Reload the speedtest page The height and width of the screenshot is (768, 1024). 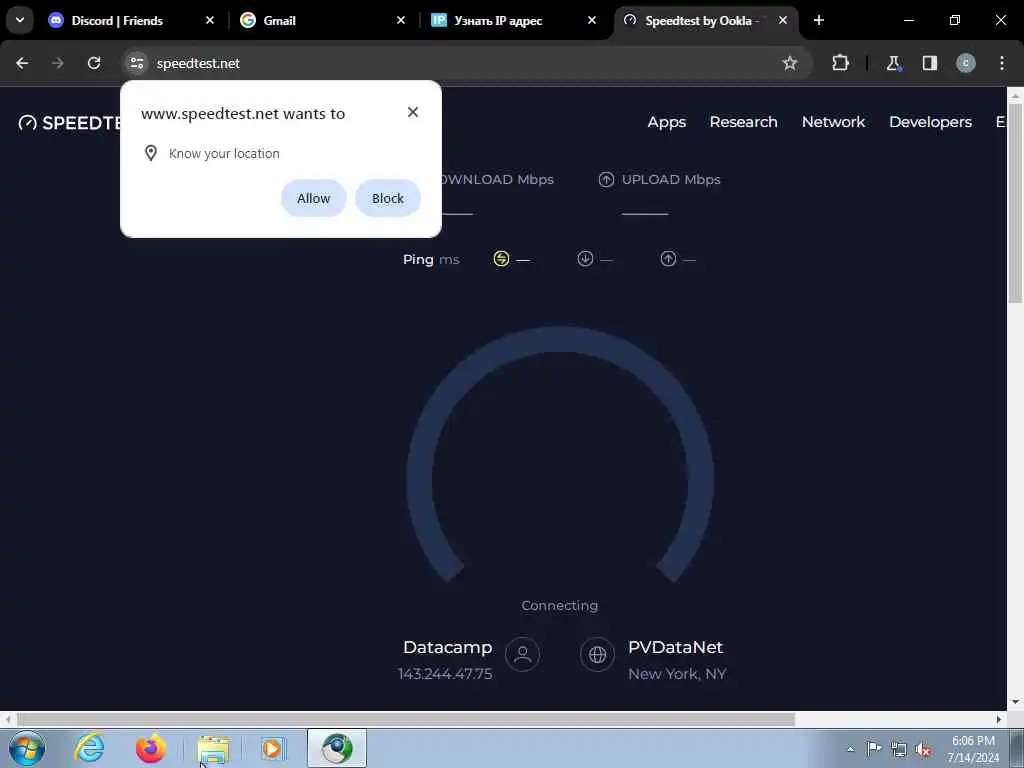pos(94,63)
